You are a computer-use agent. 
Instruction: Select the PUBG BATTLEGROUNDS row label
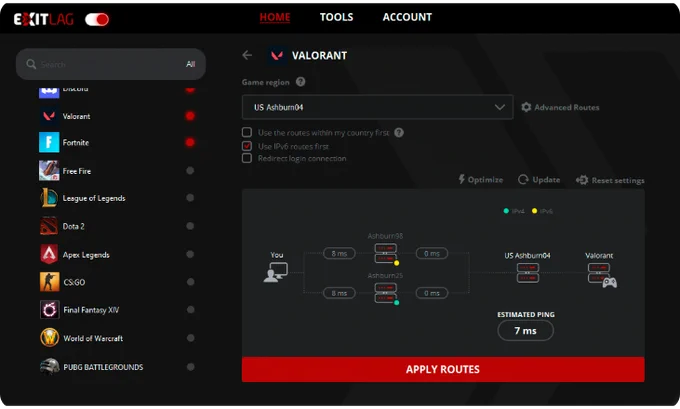point(103,367)
